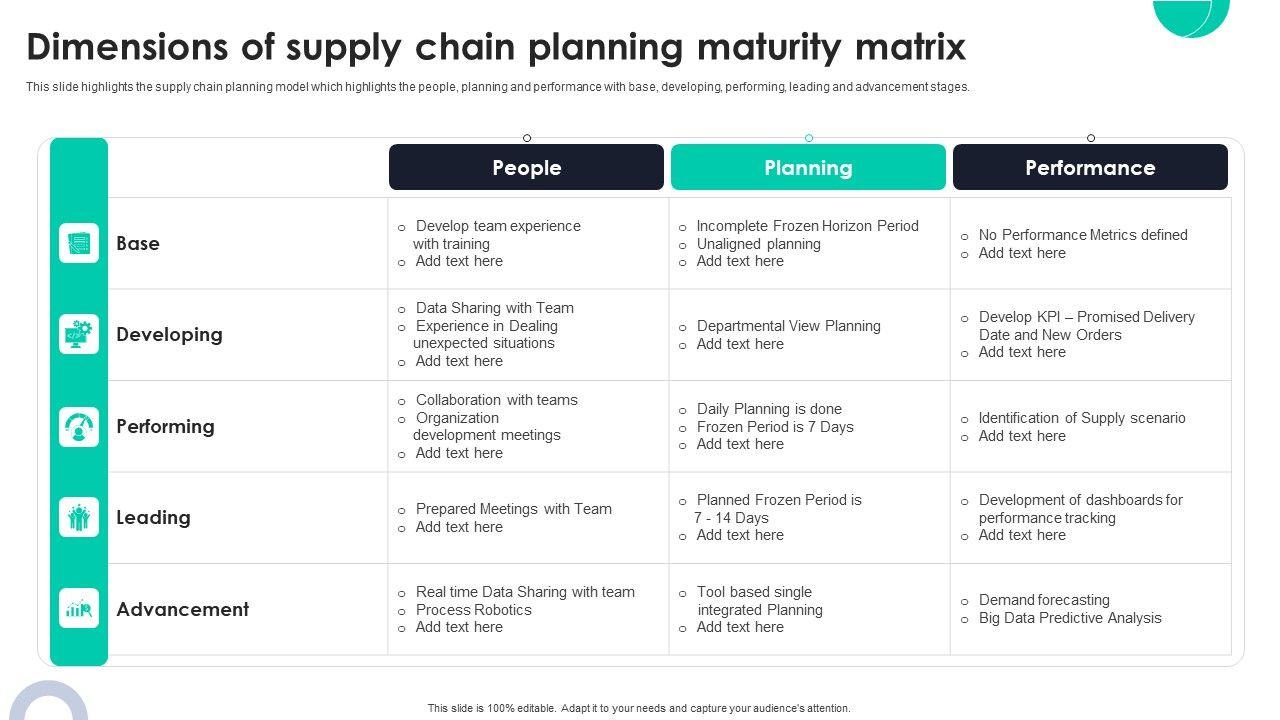Click 'Departmental View Planning' bullet text
Image resolution: width=1280 pixels, height=720 pixels.
pos(788,326)
